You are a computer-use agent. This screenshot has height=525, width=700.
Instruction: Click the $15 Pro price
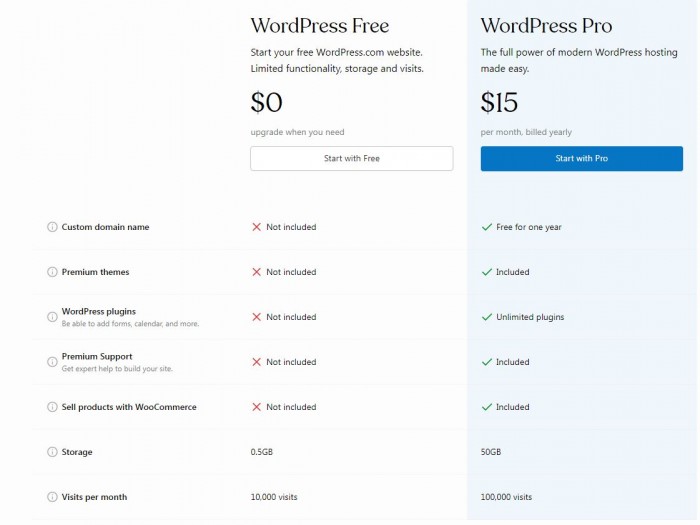pyautogui.click(x=501, y=102)
